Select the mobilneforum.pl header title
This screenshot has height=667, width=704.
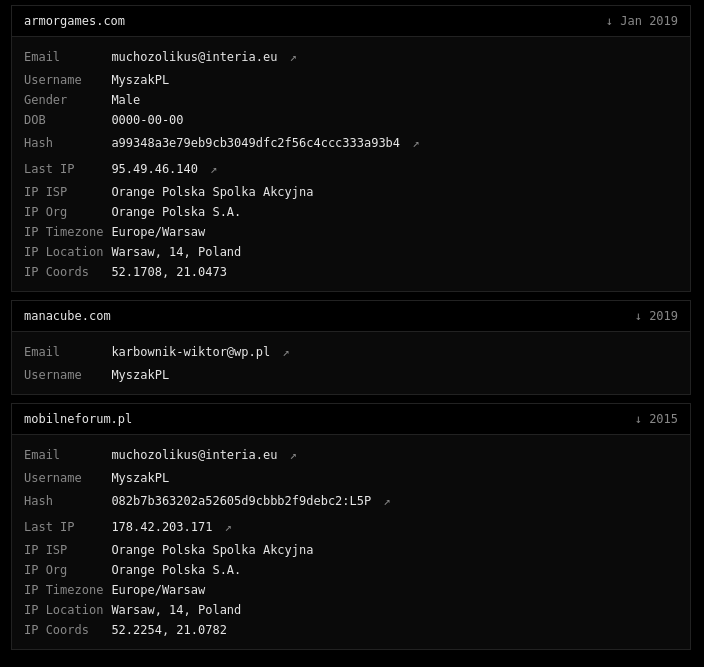78,419
